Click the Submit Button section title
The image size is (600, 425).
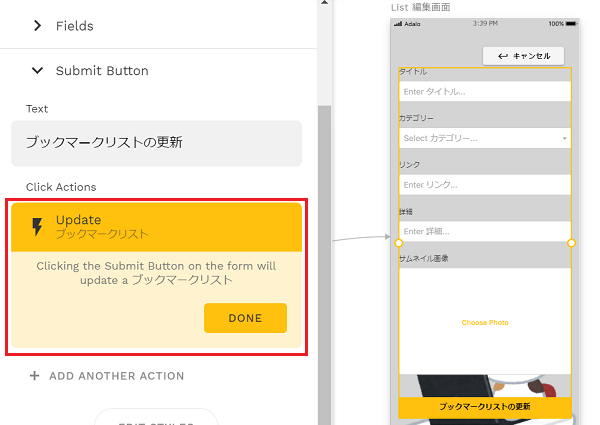click(x=102, y=71)
